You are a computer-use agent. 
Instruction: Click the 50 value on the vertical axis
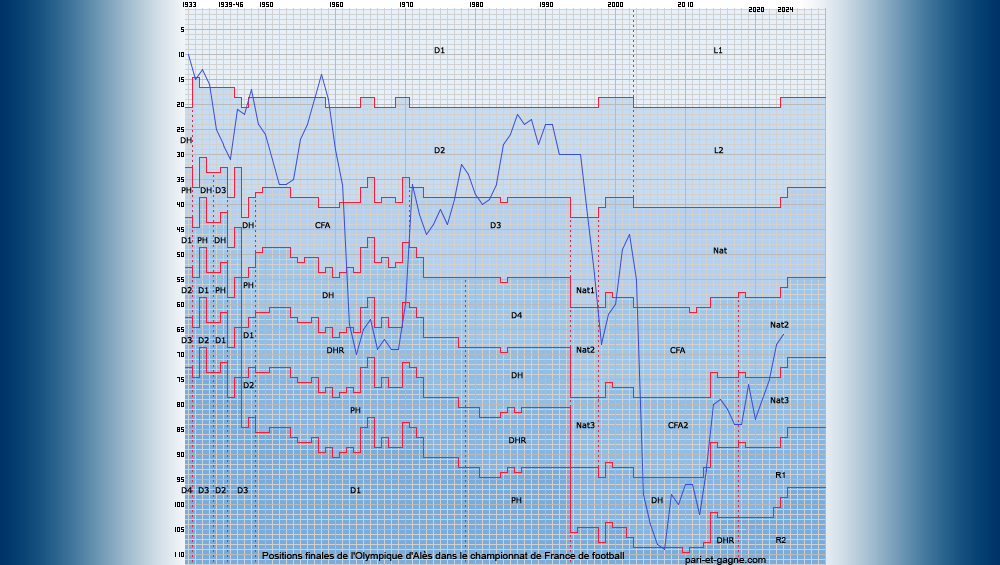coord(180,254)
